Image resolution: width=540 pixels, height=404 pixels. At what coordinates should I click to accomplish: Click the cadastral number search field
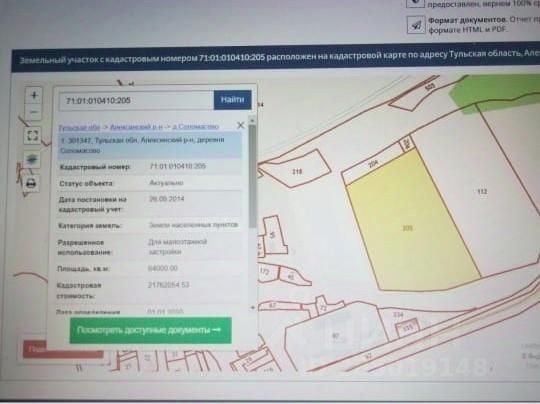[x=136, y=101]
